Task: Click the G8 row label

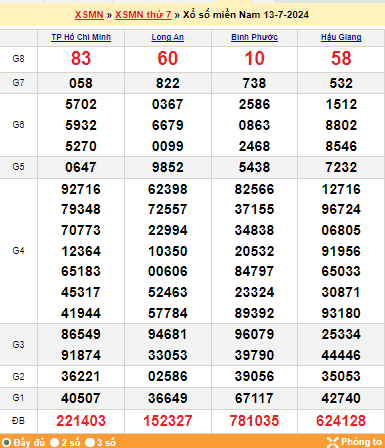Action: (18, 59)
